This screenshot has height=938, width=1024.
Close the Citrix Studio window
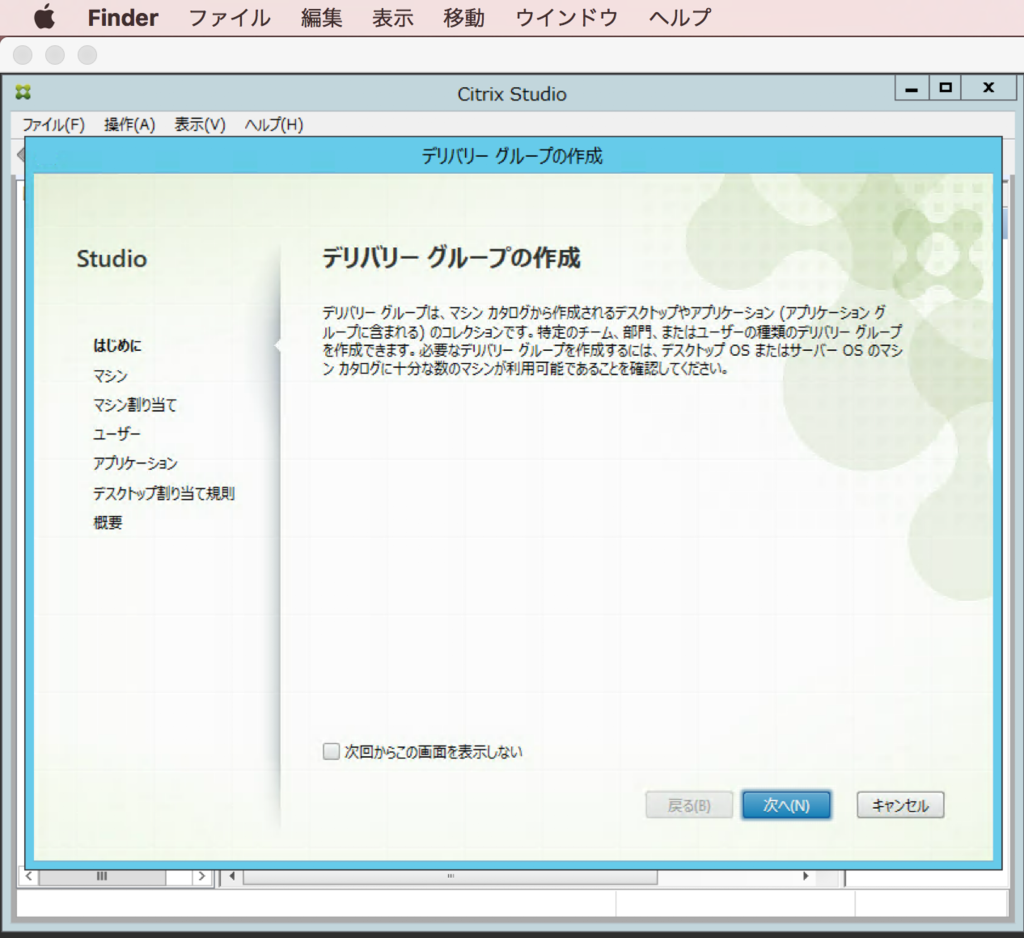[x=989, y=88]
